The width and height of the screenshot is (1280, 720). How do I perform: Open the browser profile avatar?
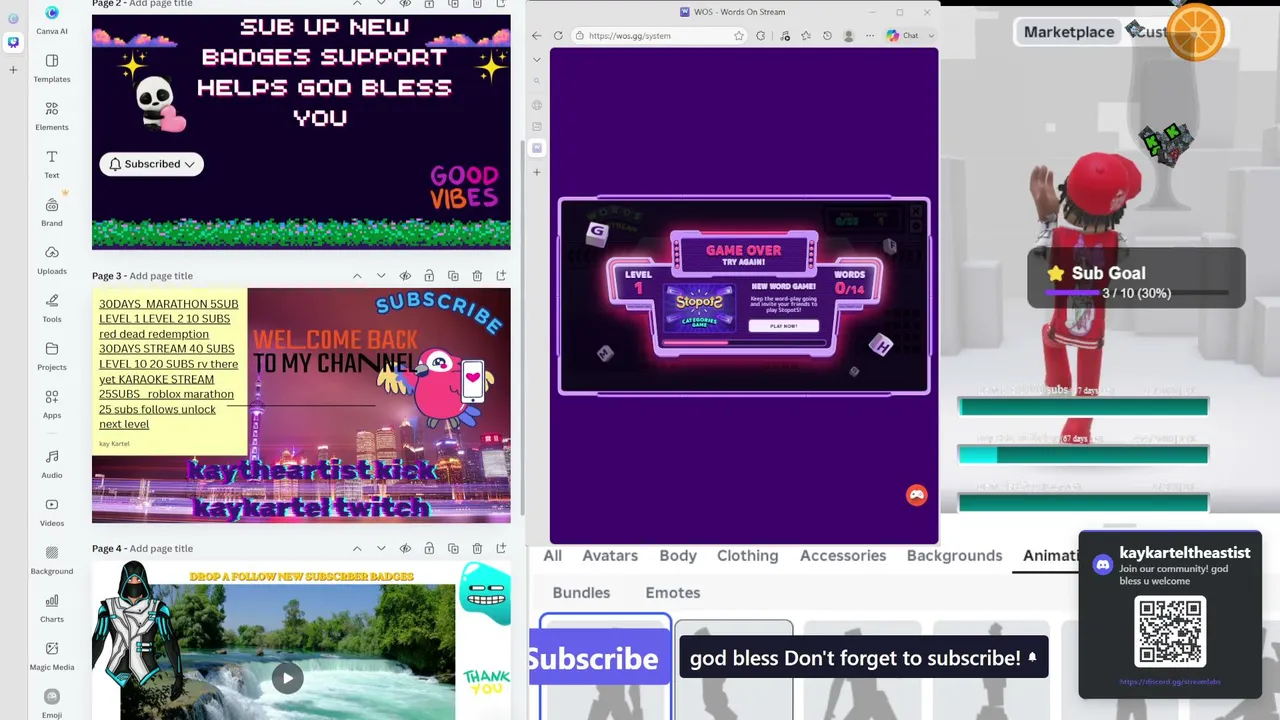point(849,36)
